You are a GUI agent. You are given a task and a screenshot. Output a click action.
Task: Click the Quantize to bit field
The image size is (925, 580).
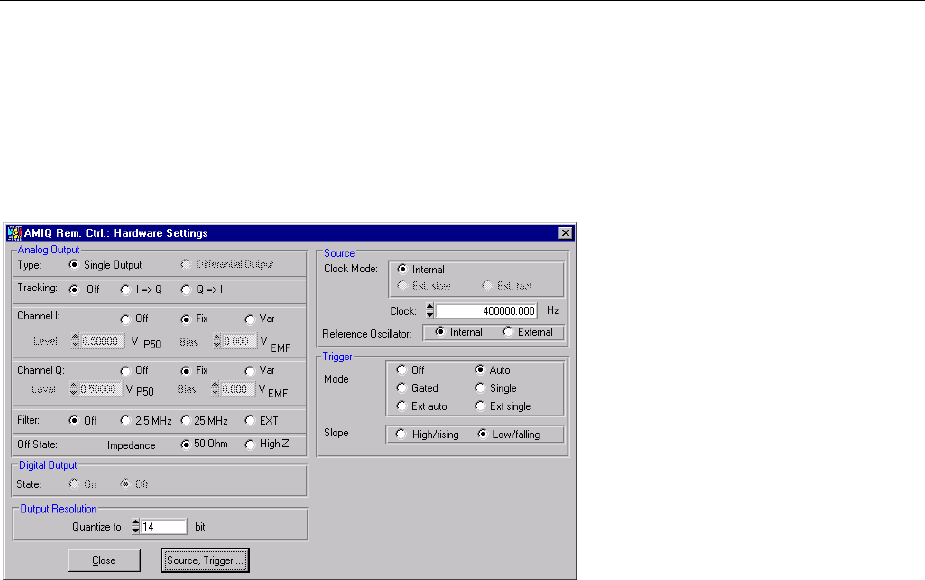click(x=163, y=527)
